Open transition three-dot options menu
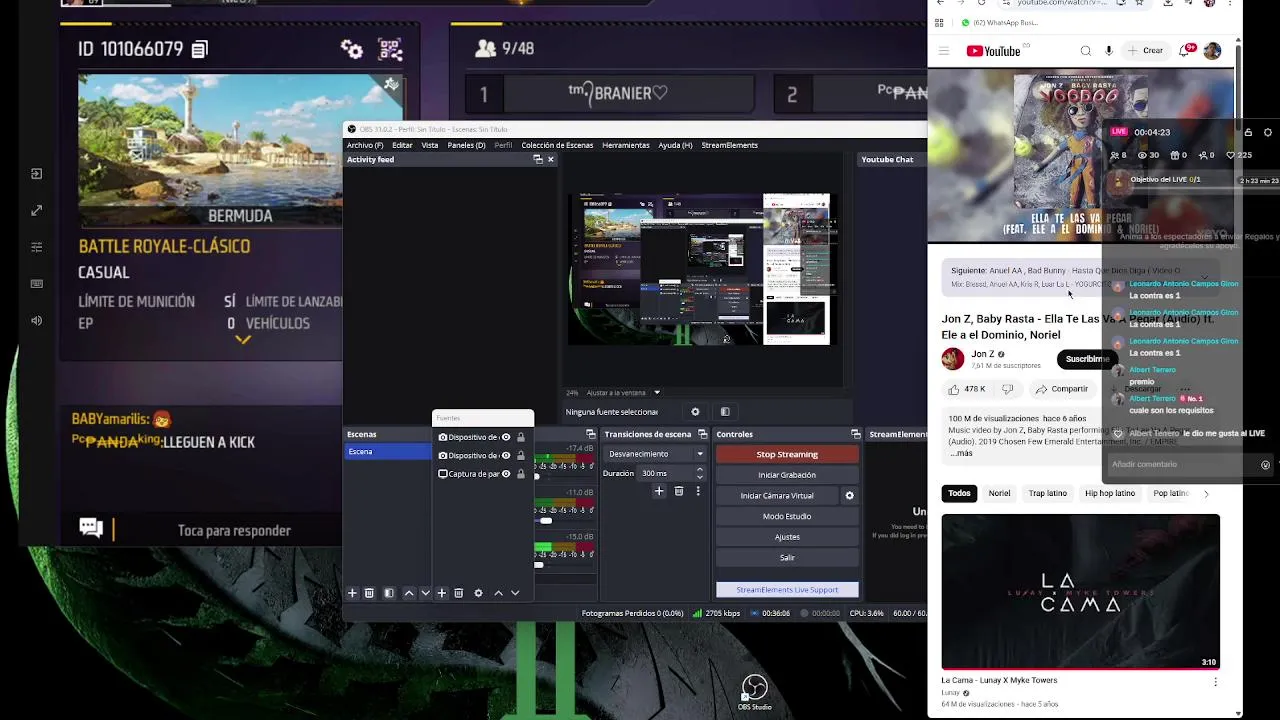 pyautogui.click(x=698, y=491)
